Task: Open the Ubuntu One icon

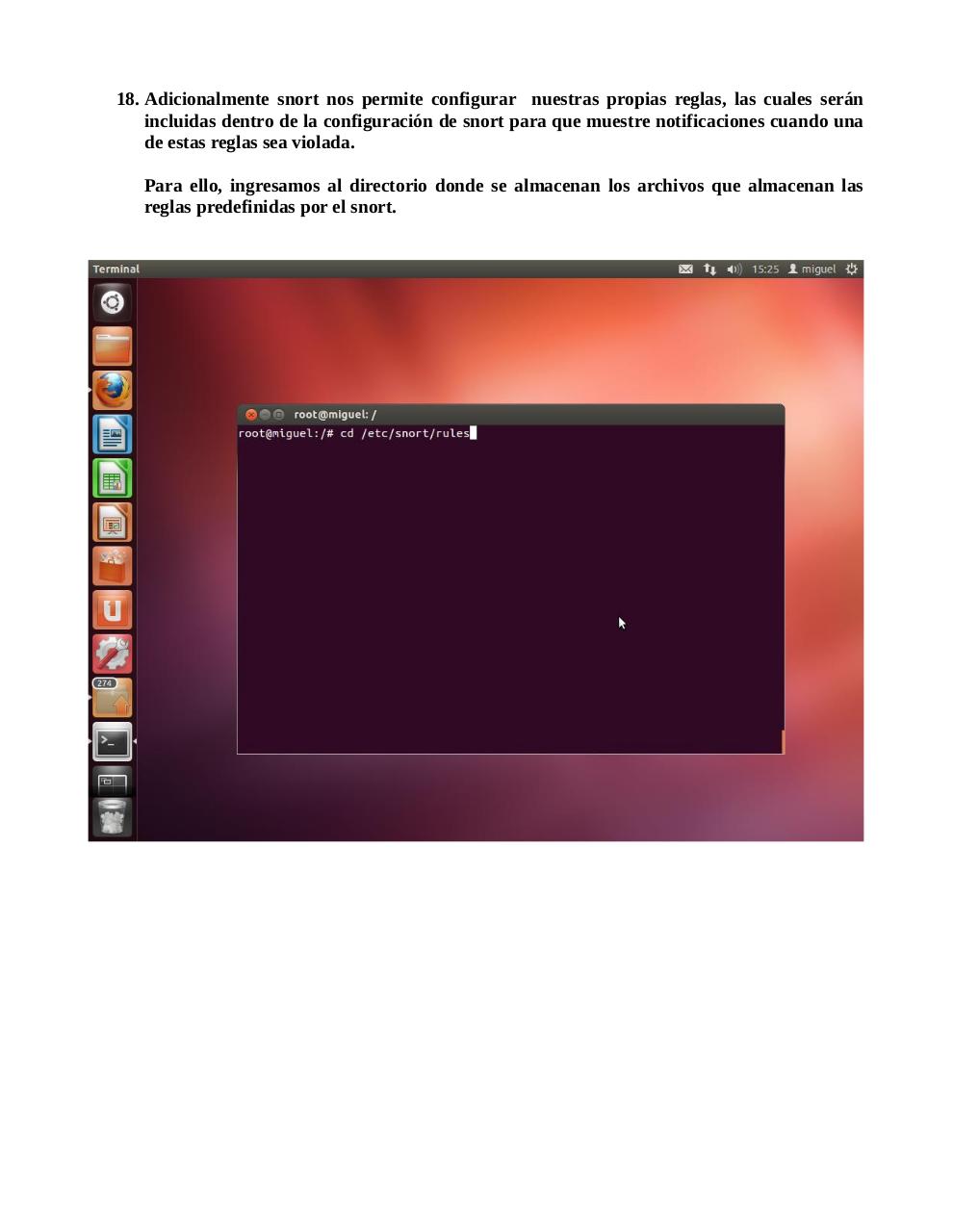Action: (112, 610)
